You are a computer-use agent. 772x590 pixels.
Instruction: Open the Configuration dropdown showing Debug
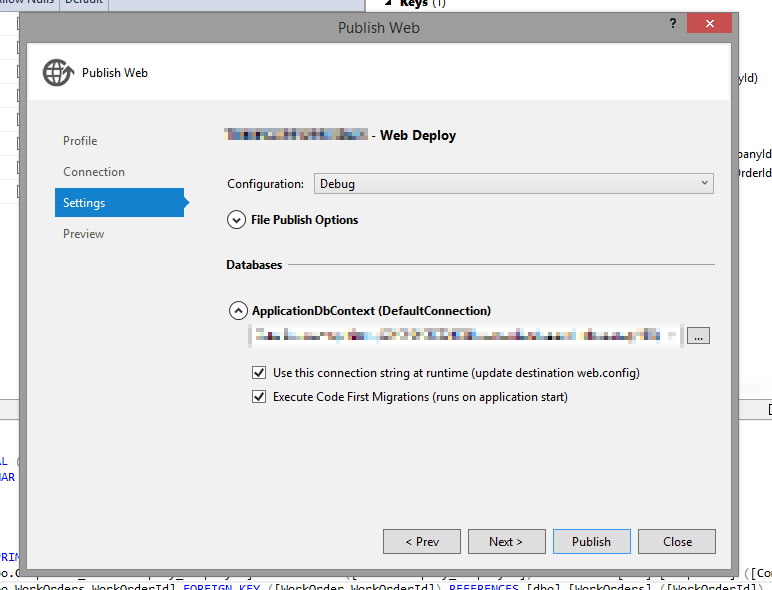513,184
